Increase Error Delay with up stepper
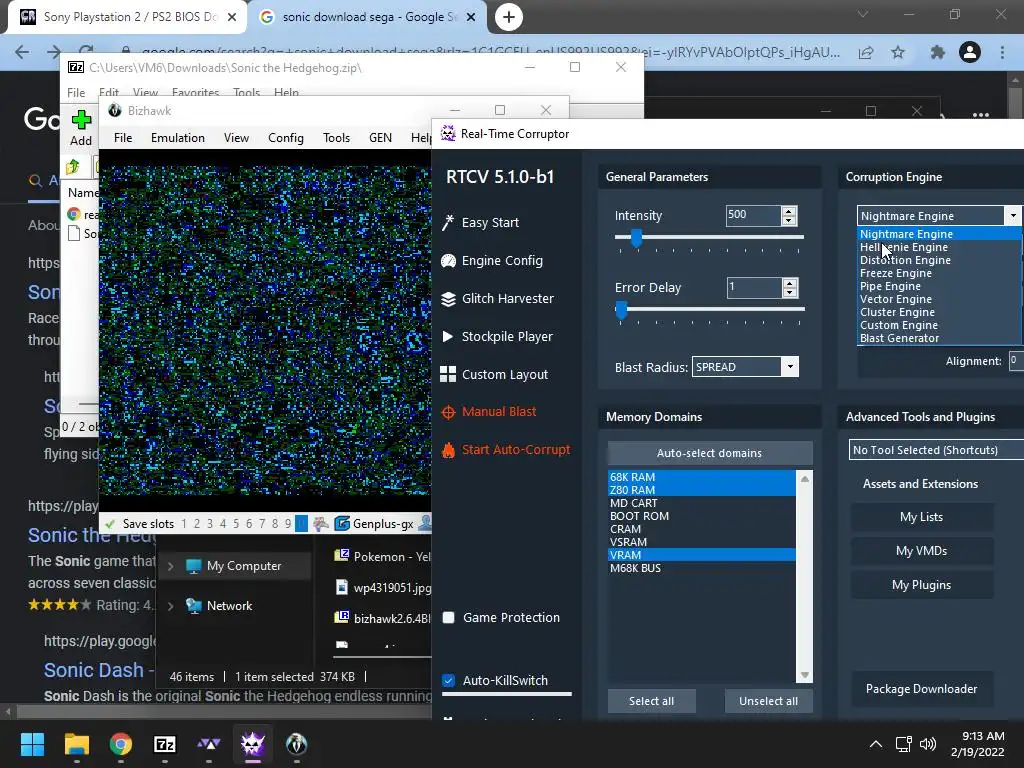The width and height of the screenshot is (1024, 768). pos(790,283)
